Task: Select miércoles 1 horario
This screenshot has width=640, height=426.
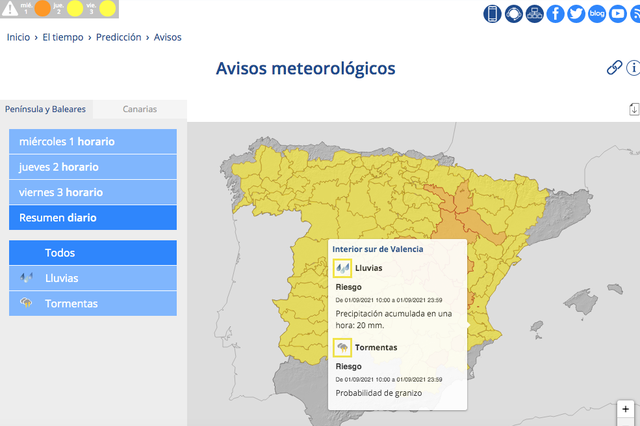Action: (x=93, y=142)
